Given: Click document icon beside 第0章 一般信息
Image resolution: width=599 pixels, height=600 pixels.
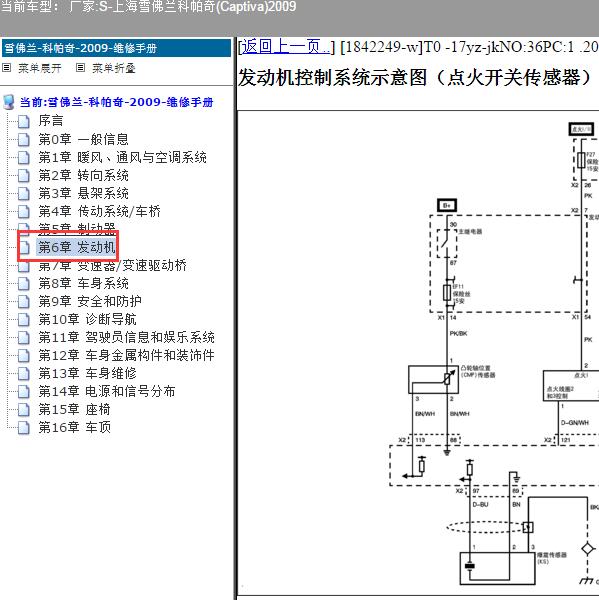Looking at the screenshot, I should pyautogui.click(x=24, y=139).
